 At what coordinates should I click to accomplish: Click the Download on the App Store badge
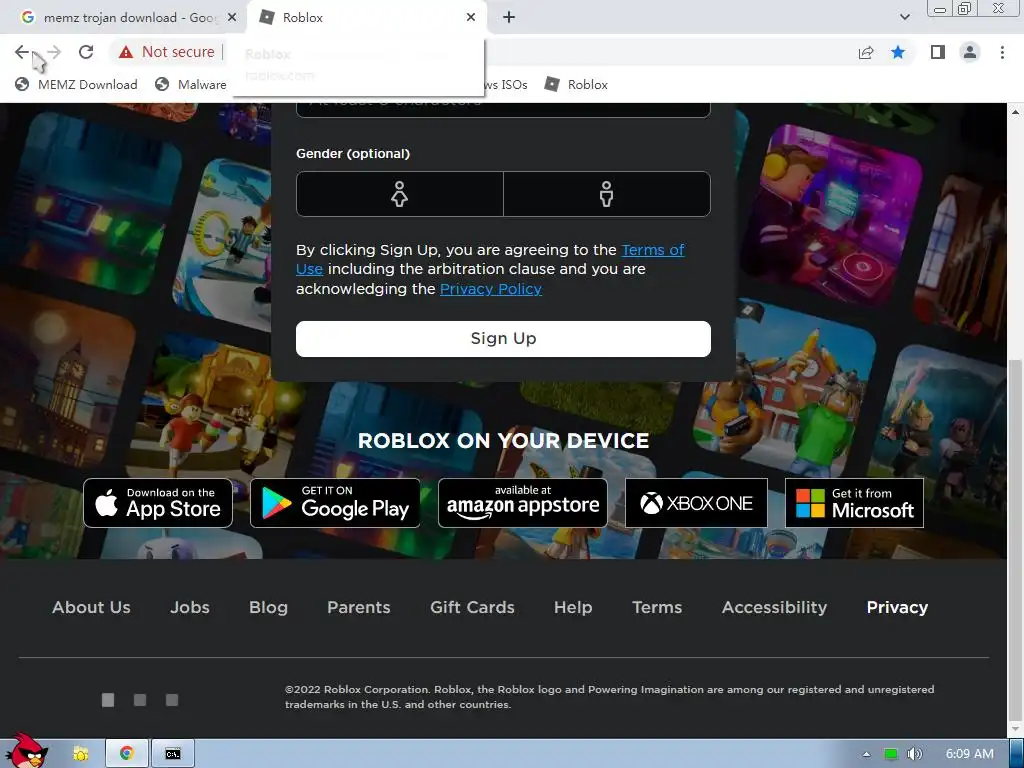coord(158,503)
